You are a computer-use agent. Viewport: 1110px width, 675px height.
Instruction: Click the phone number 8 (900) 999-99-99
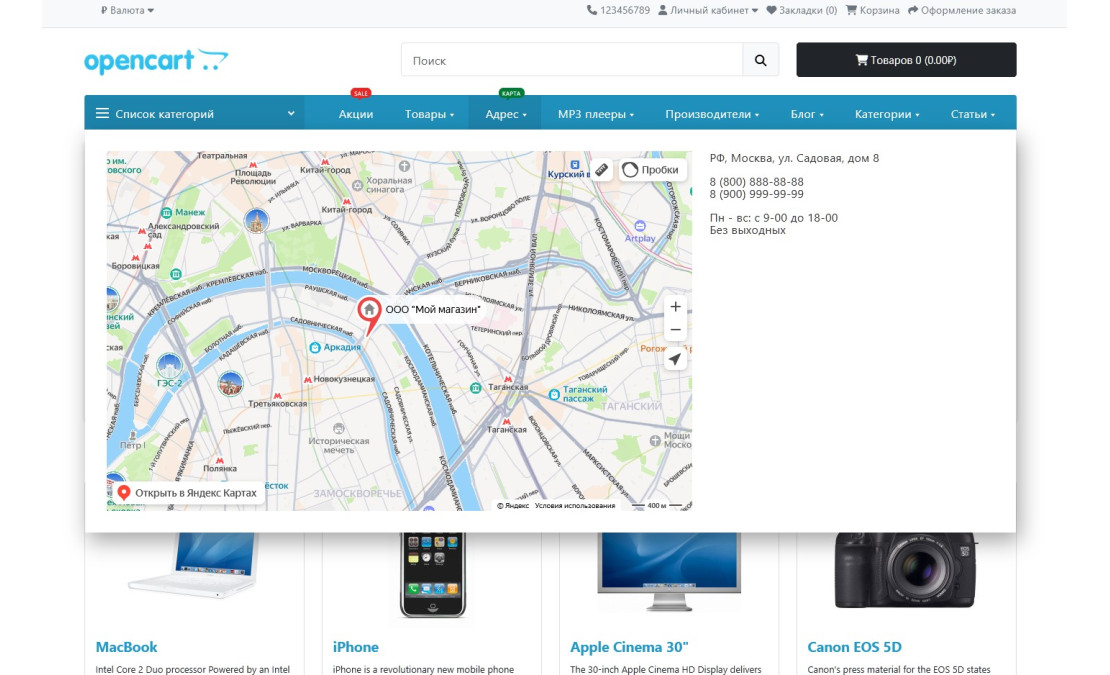[x=757, y=194]
